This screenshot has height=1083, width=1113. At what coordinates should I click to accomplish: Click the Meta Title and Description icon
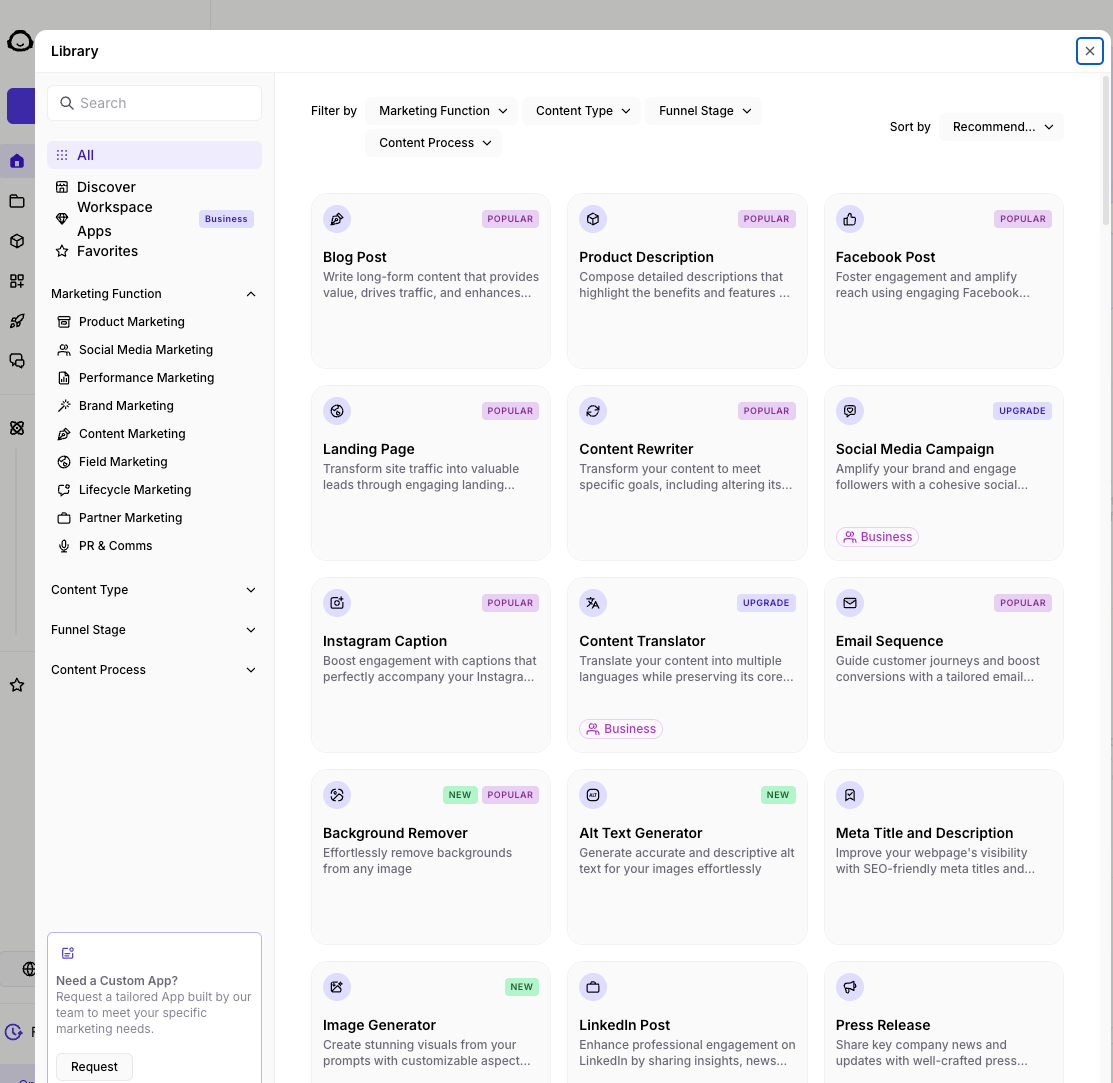click(x=850, y=795)
